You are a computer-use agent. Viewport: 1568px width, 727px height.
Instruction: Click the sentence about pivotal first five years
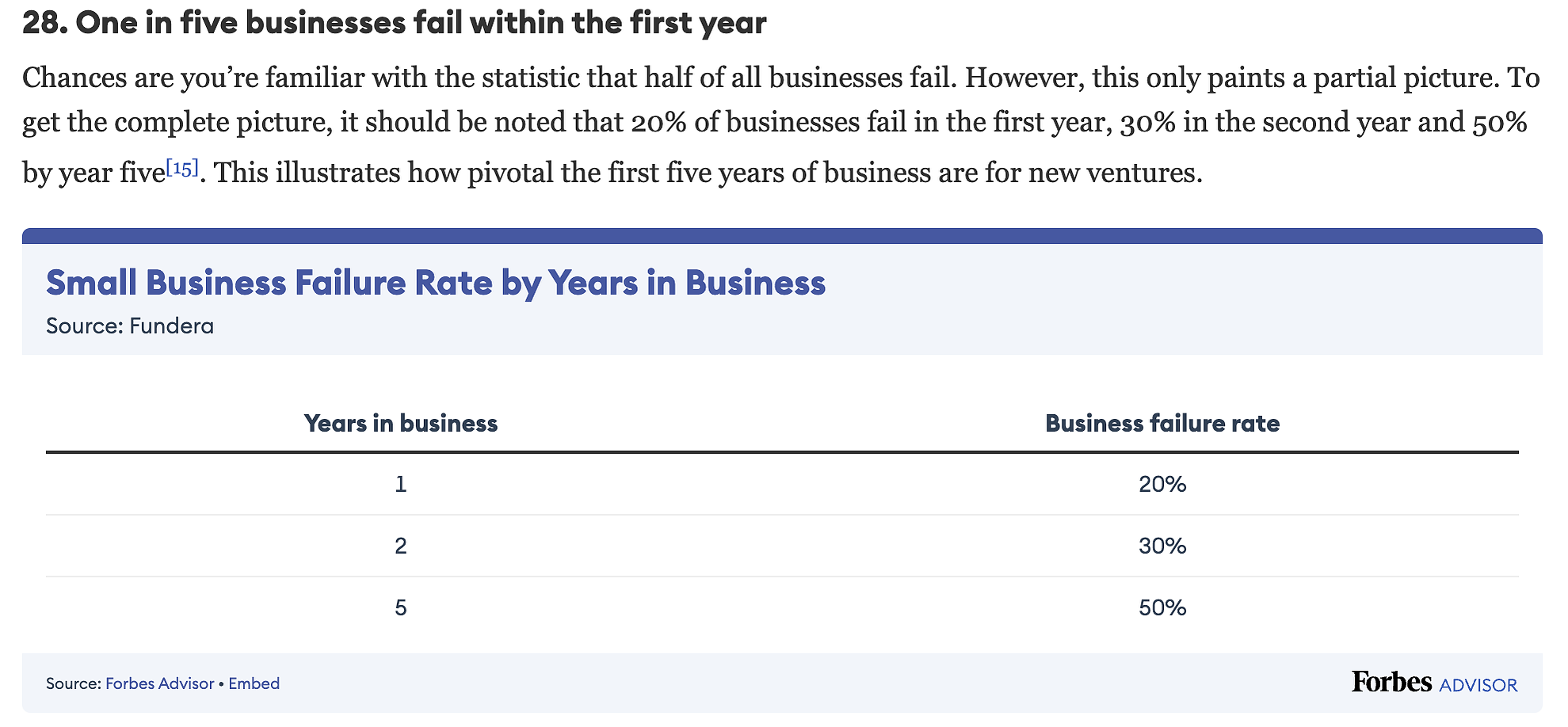[708, 172]
